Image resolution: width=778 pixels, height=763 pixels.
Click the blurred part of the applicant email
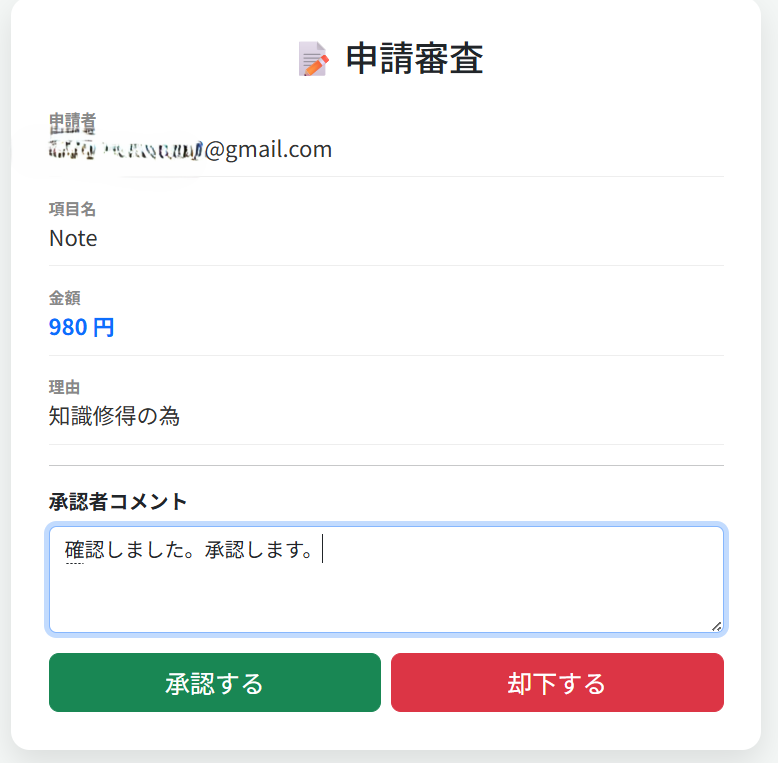tap(125, 150)
